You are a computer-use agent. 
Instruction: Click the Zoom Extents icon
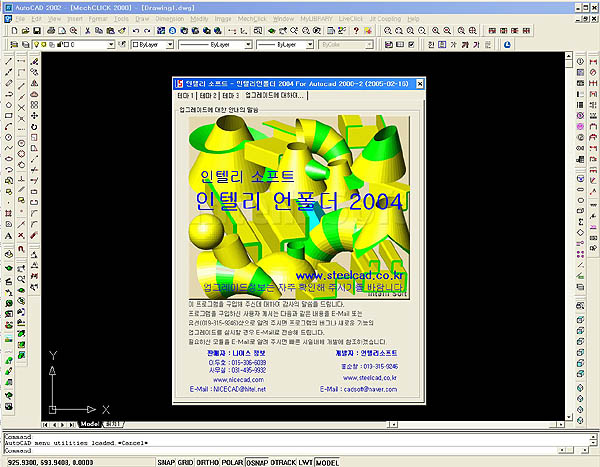(473, 31)
